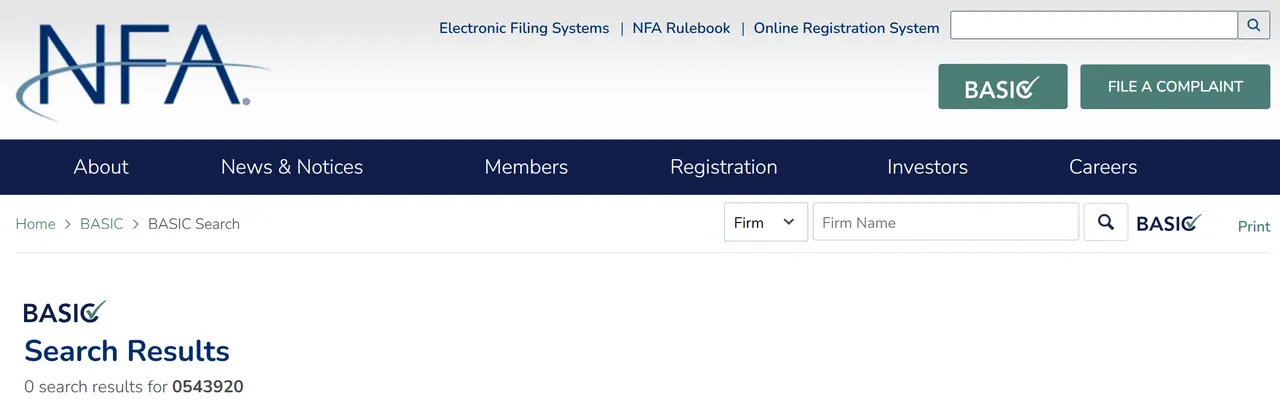1280x404 pixels.
Task: Open Online Registration System link
Action: pyautogui.click(x=846, y=28)
